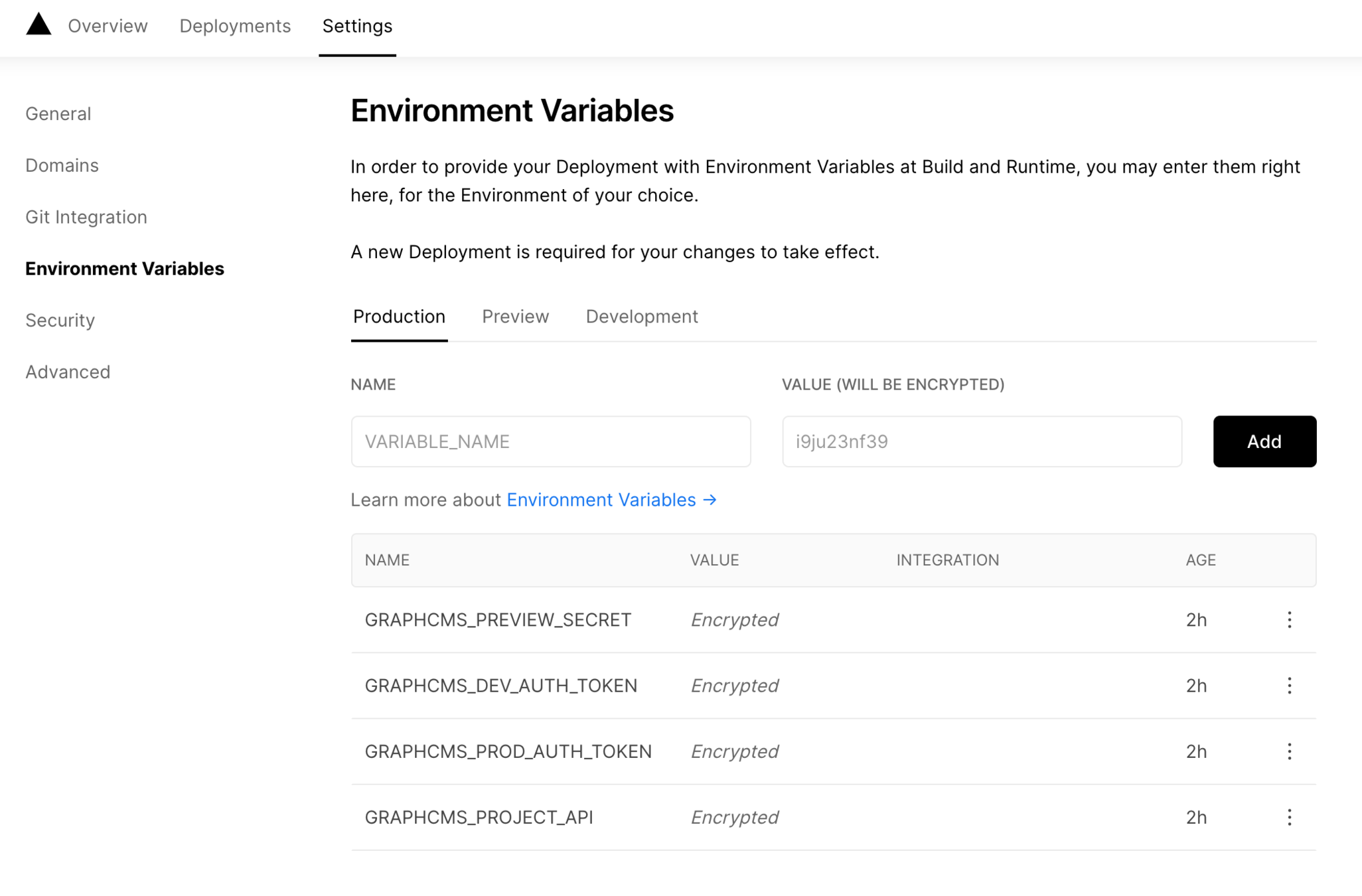The image size is (1362, 896).
Task: Open options menu for GRAPHCMS_DEV_AUTH_TOKEN
Action: pyautogui.click(x=1289, y=685)
